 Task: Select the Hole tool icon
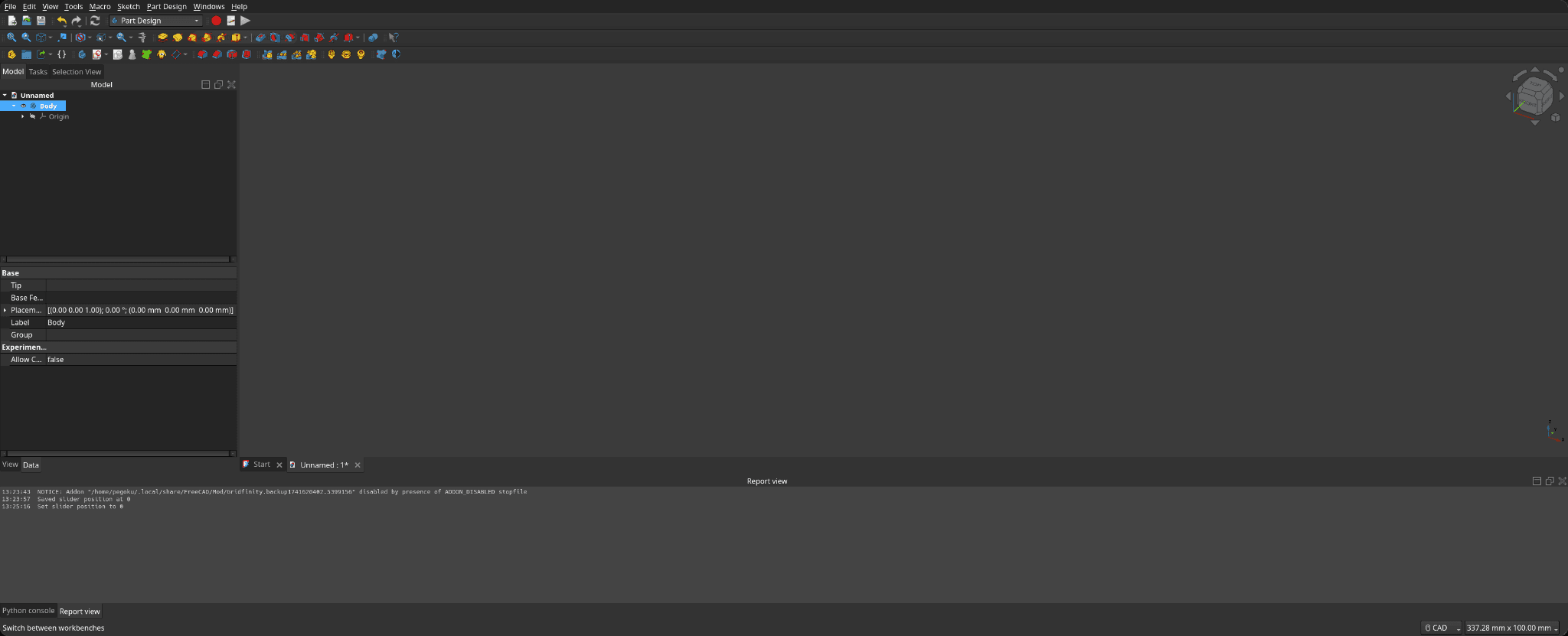(x=274, y=38)
